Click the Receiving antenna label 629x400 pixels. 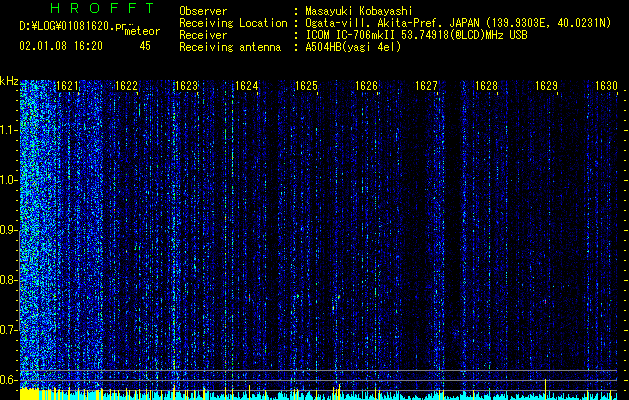(230, 47)
